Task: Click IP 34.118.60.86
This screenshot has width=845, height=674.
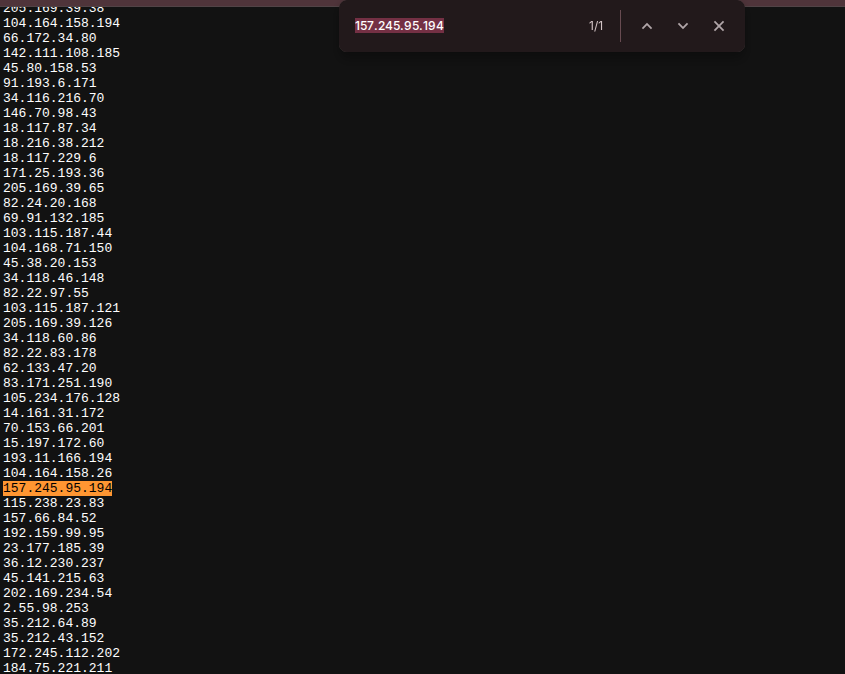Action: (x=50, y=338)
